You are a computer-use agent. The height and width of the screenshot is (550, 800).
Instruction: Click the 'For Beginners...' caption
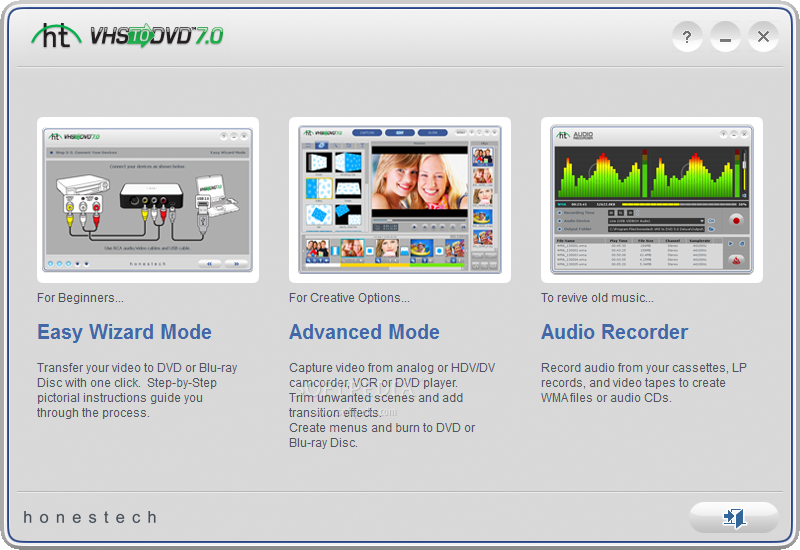coord(80,298)
